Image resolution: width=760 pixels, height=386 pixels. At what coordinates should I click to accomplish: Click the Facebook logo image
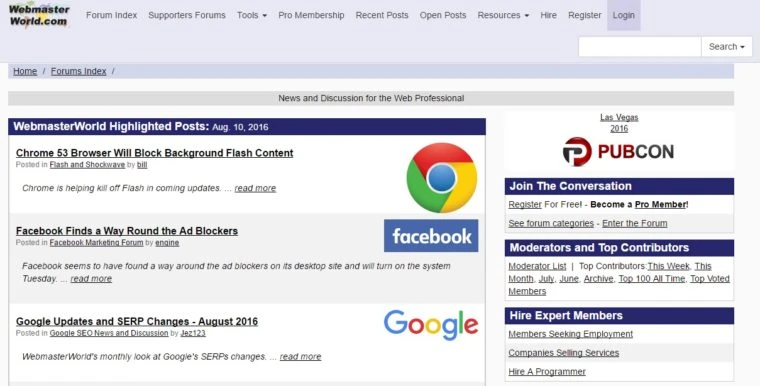[x=431, y=236]
